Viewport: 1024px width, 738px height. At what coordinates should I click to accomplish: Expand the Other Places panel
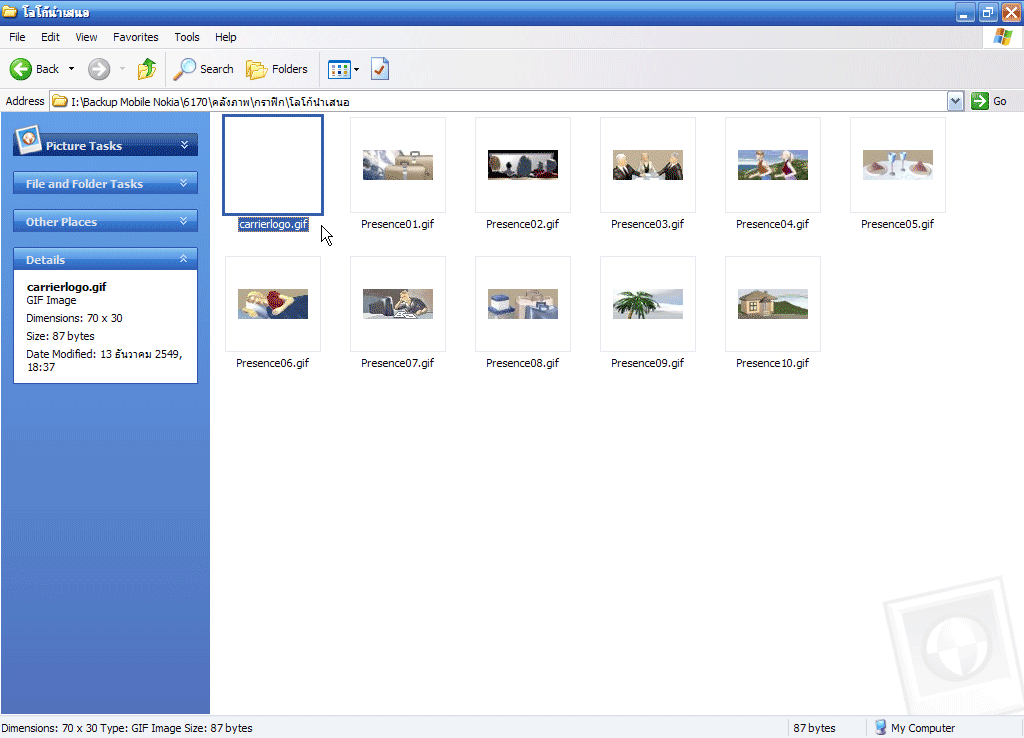pos(184,221)
